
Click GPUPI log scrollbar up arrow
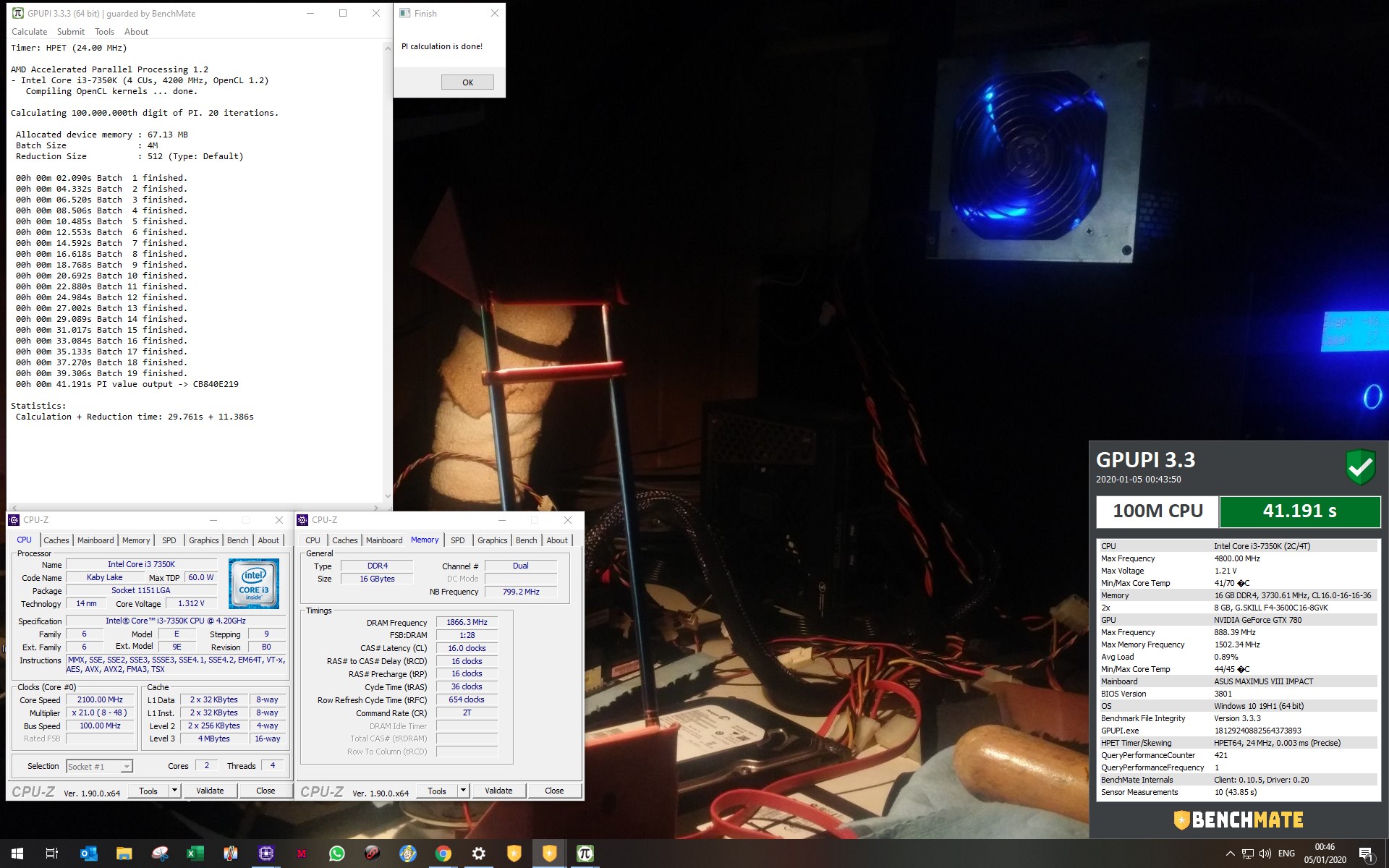point(388,48)
